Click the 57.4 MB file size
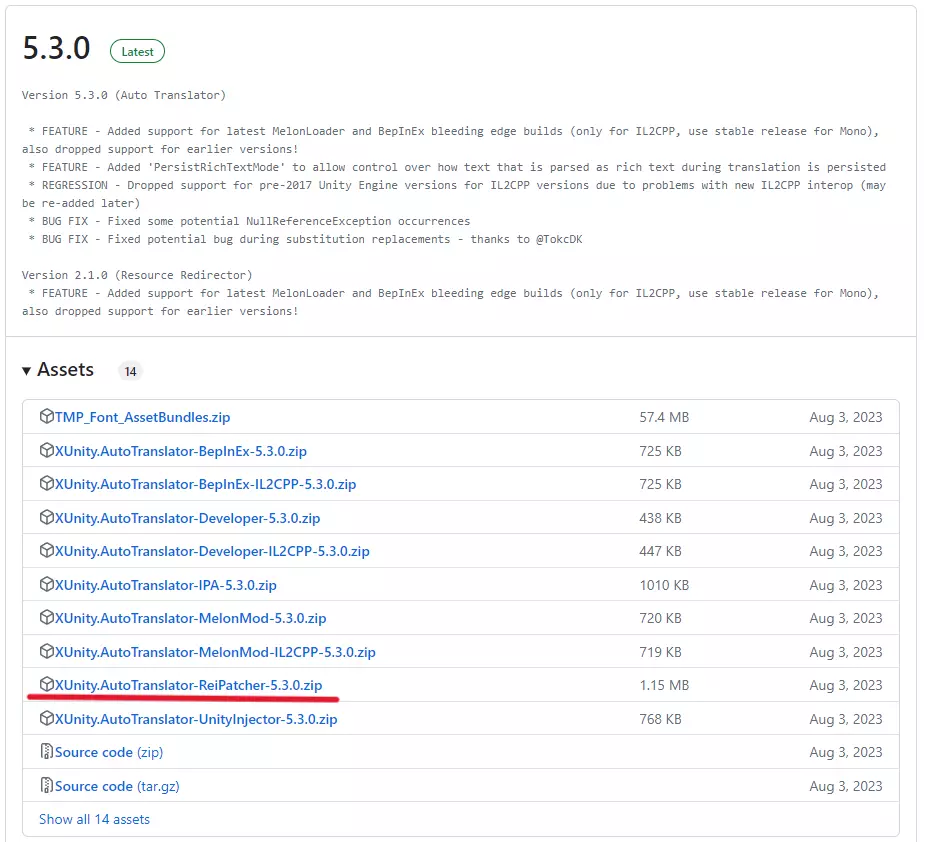The width and height of the screenshot is (937, 842). click(664, 417)
